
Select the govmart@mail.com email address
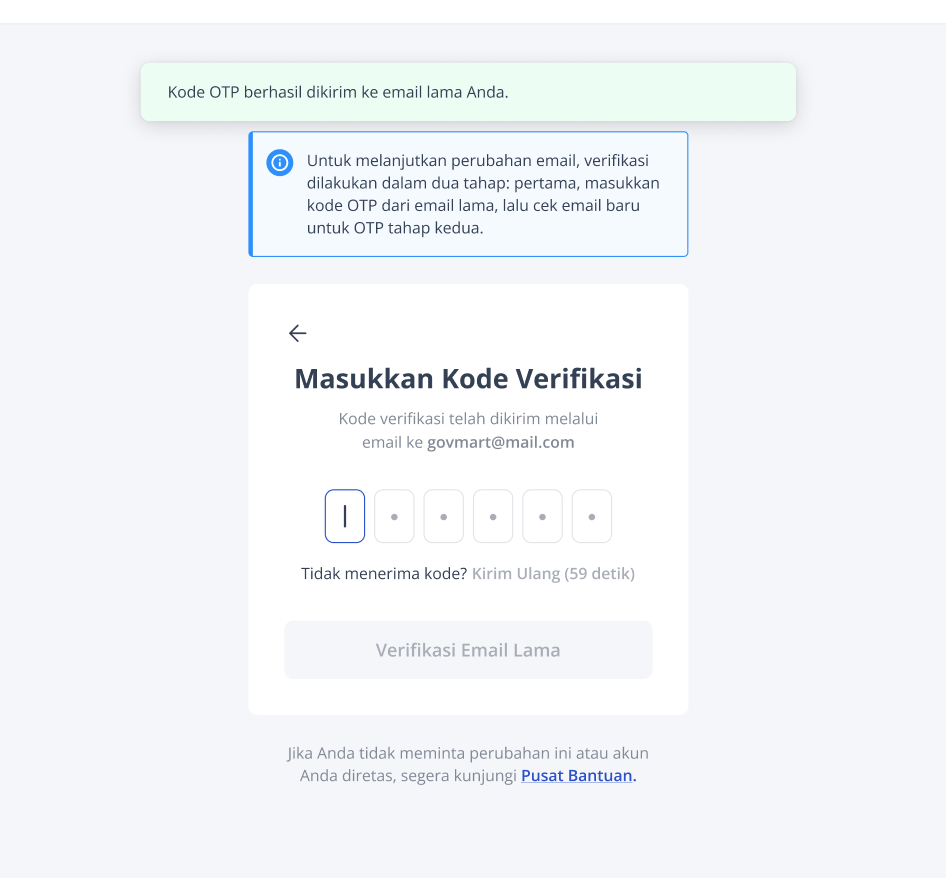point(501,442)
